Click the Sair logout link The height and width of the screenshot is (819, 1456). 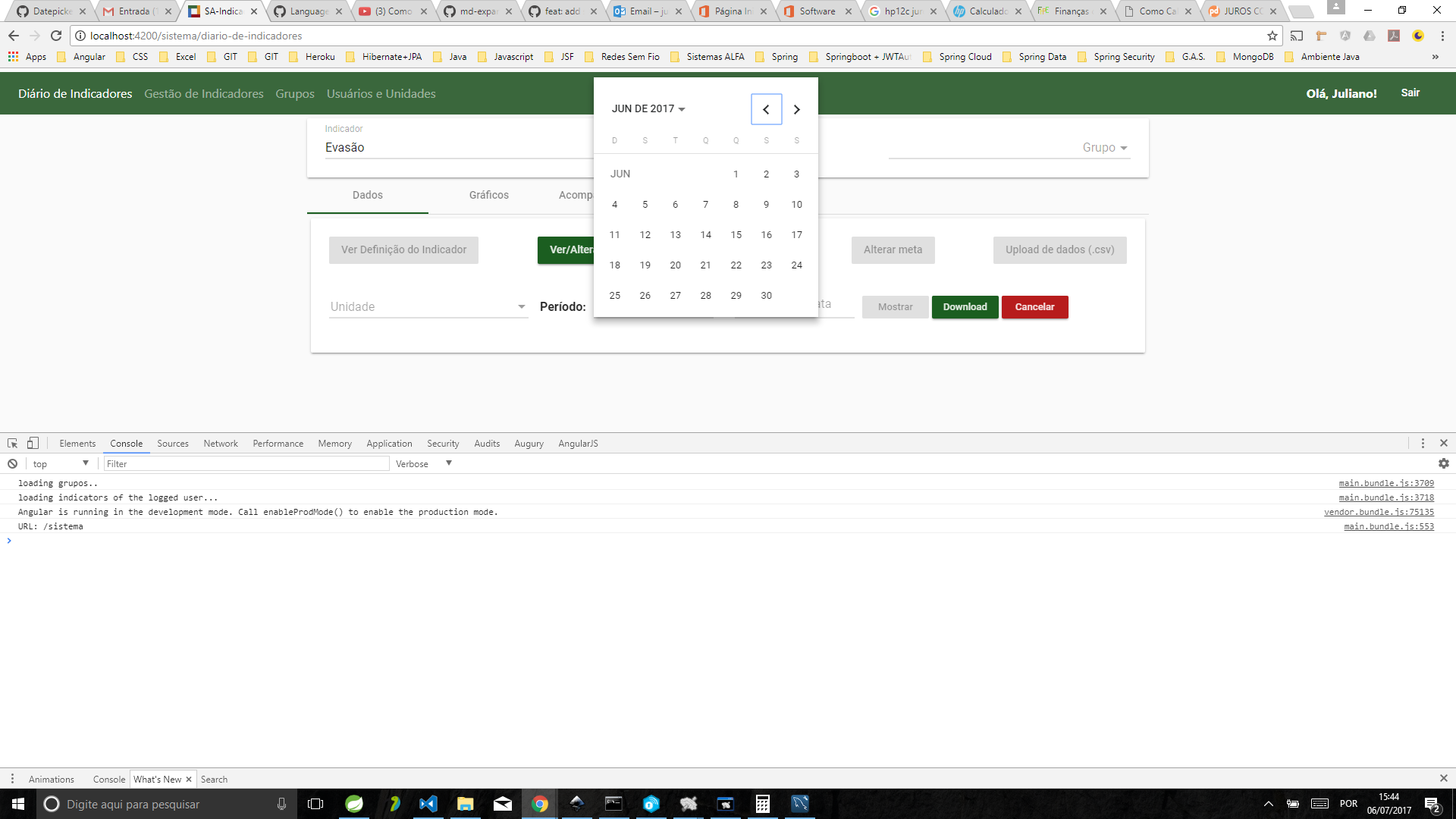point(1410,93)
